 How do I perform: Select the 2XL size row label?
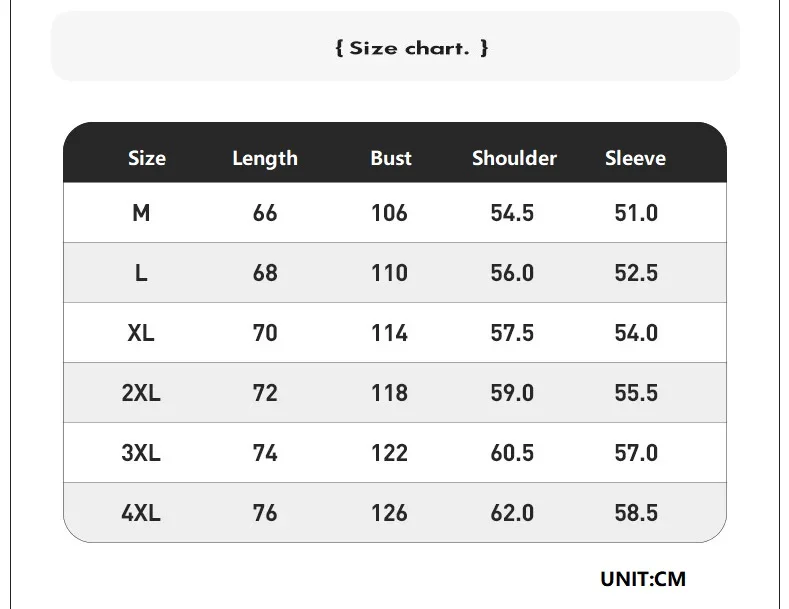click(141, 393)
